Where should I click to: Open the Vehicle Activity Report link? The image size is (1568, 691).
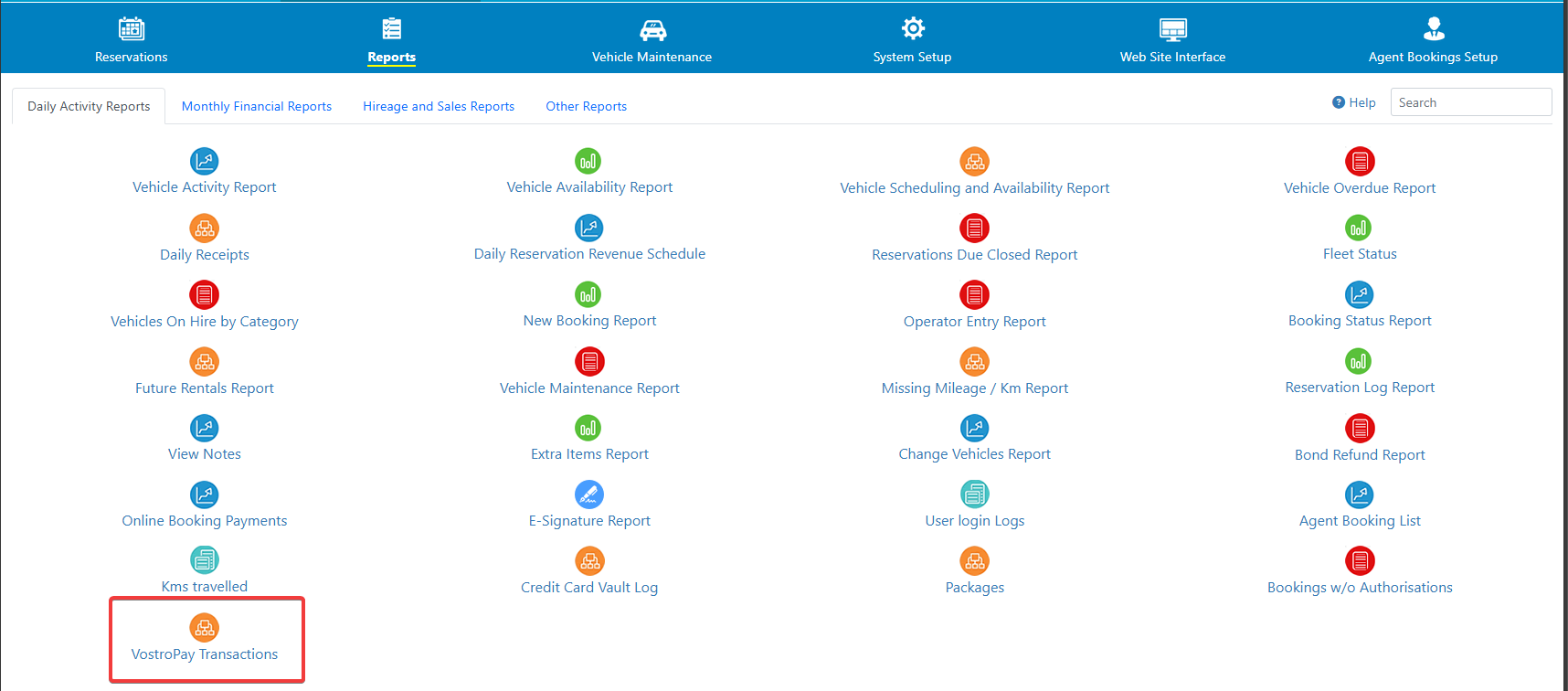[x=205, y=187]
